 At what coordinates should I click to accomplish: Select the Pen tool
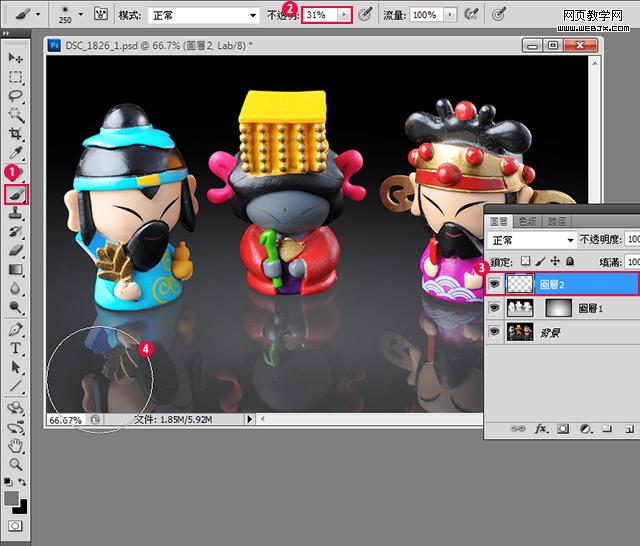point(16,329)
